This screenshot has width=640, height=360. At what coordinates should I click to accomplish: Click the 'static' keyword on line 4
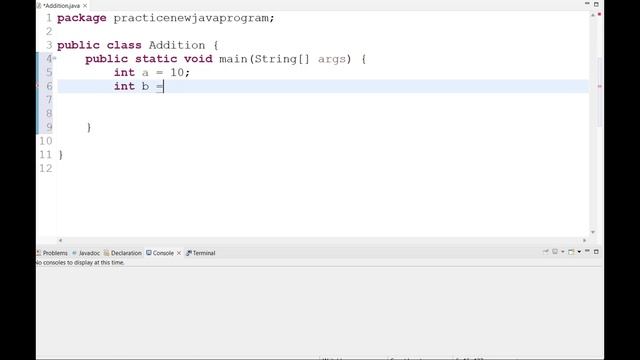(156, 59)
